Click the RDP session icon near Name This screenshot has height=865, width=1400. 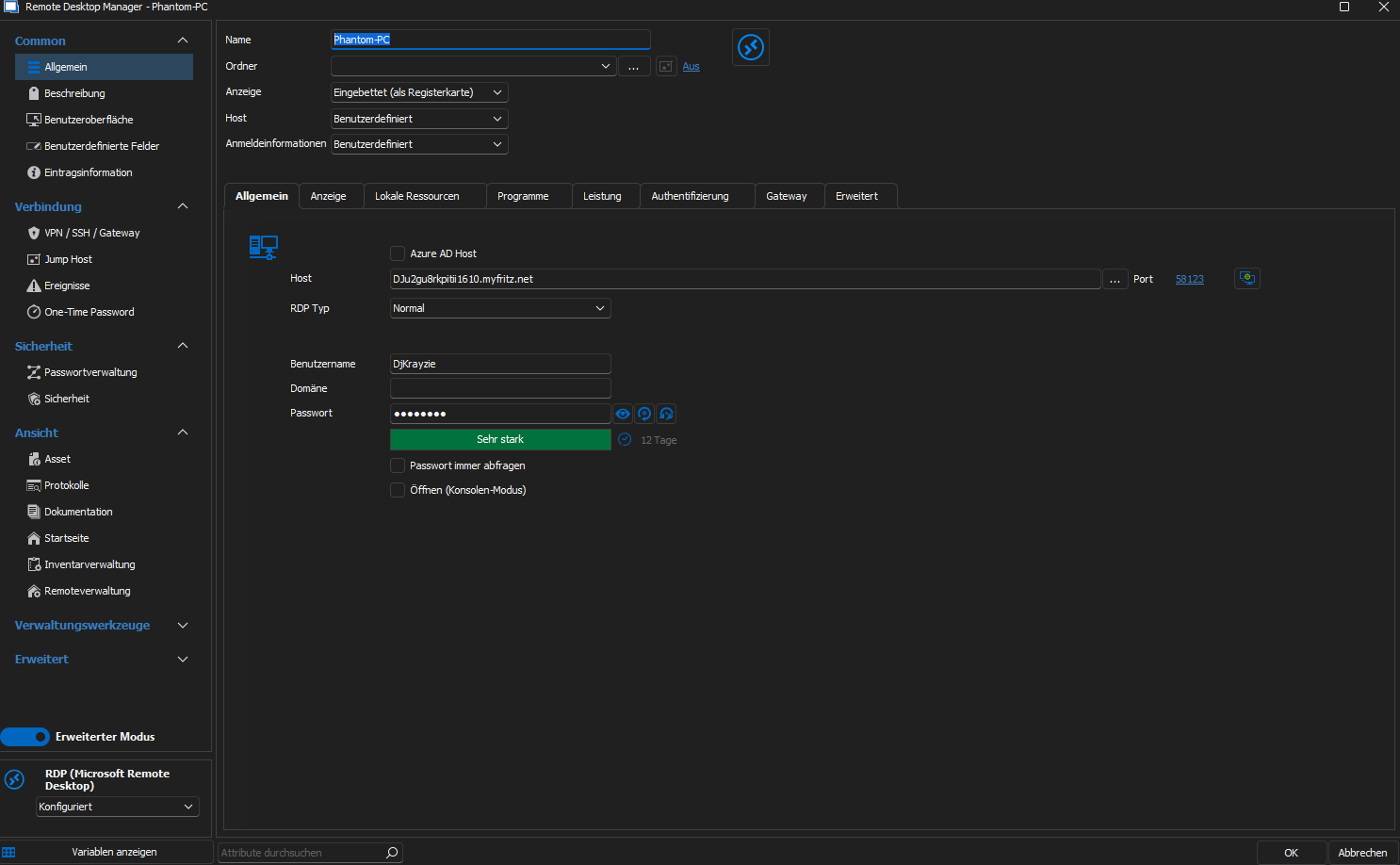tap(751, 47)
